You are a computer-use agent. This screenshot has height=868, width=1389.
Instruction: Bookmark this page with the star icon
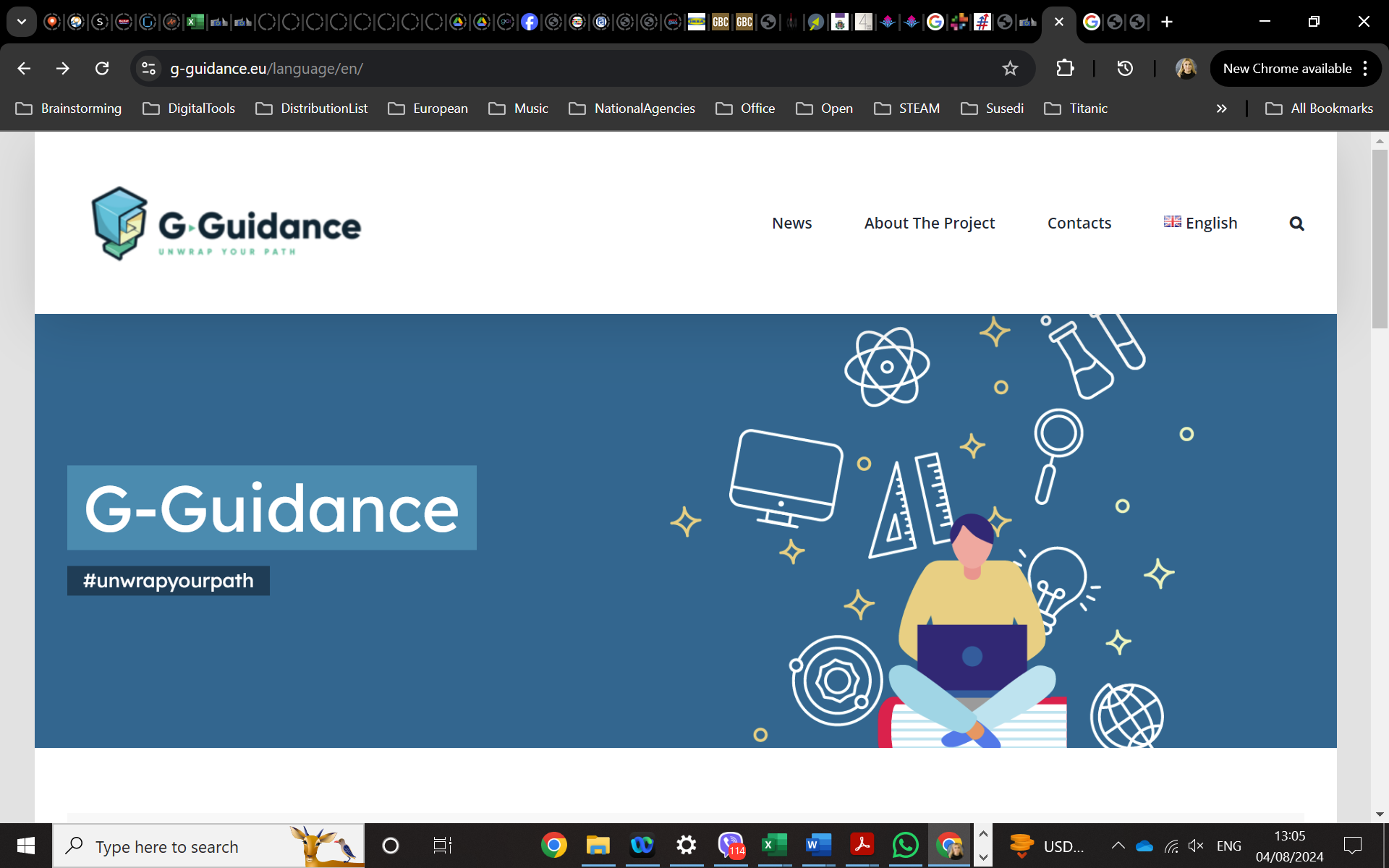click(1010, 68)
